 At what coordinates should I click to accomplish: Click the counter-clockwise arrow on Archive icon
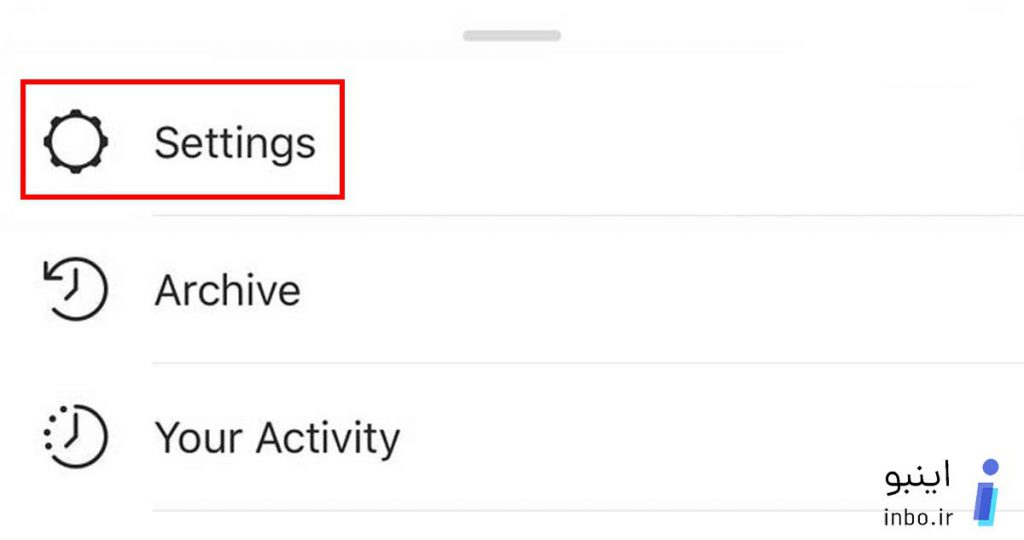(x=54, y=272)
